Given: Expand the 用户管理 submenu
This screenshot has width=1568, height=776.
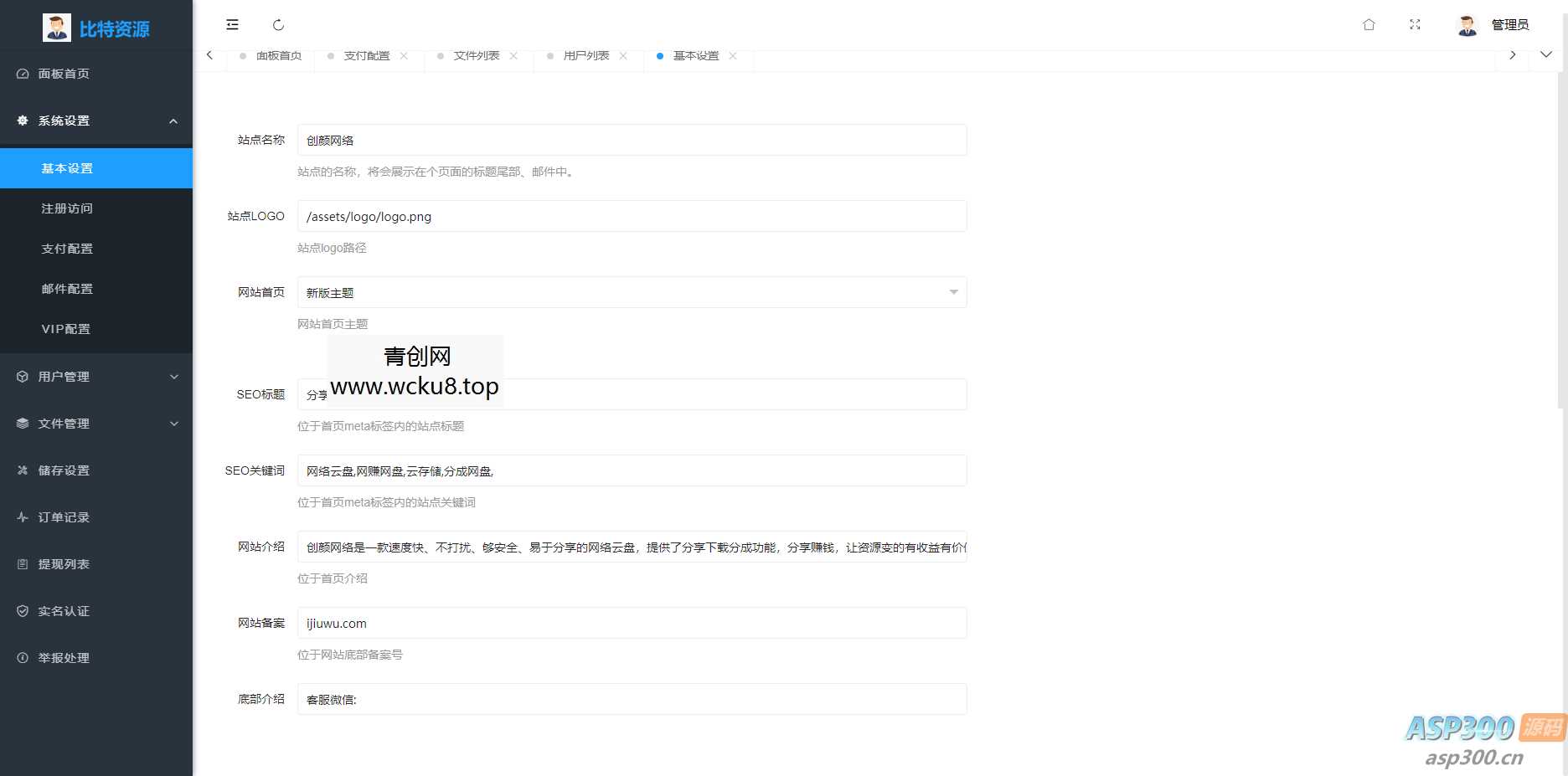Looking at the screenshot, I should (173, 377).
